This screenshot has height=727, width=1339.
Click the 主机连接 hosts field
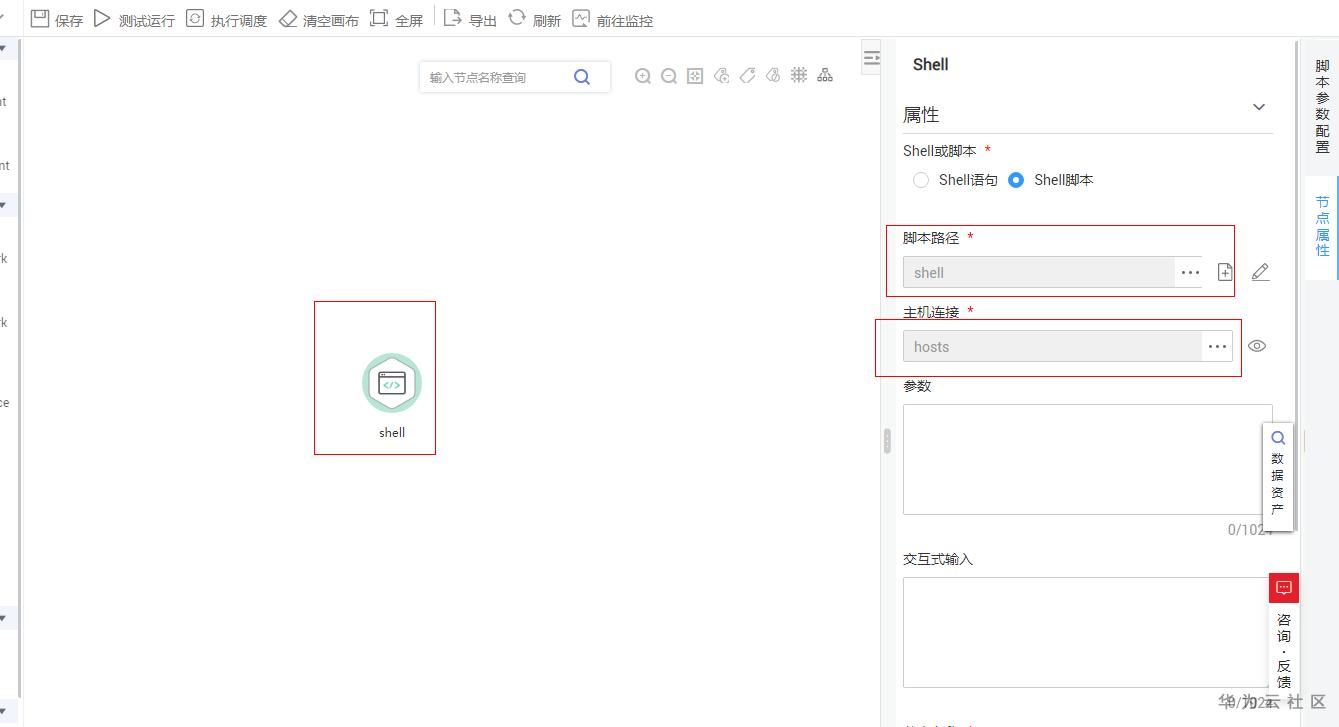1052,346
